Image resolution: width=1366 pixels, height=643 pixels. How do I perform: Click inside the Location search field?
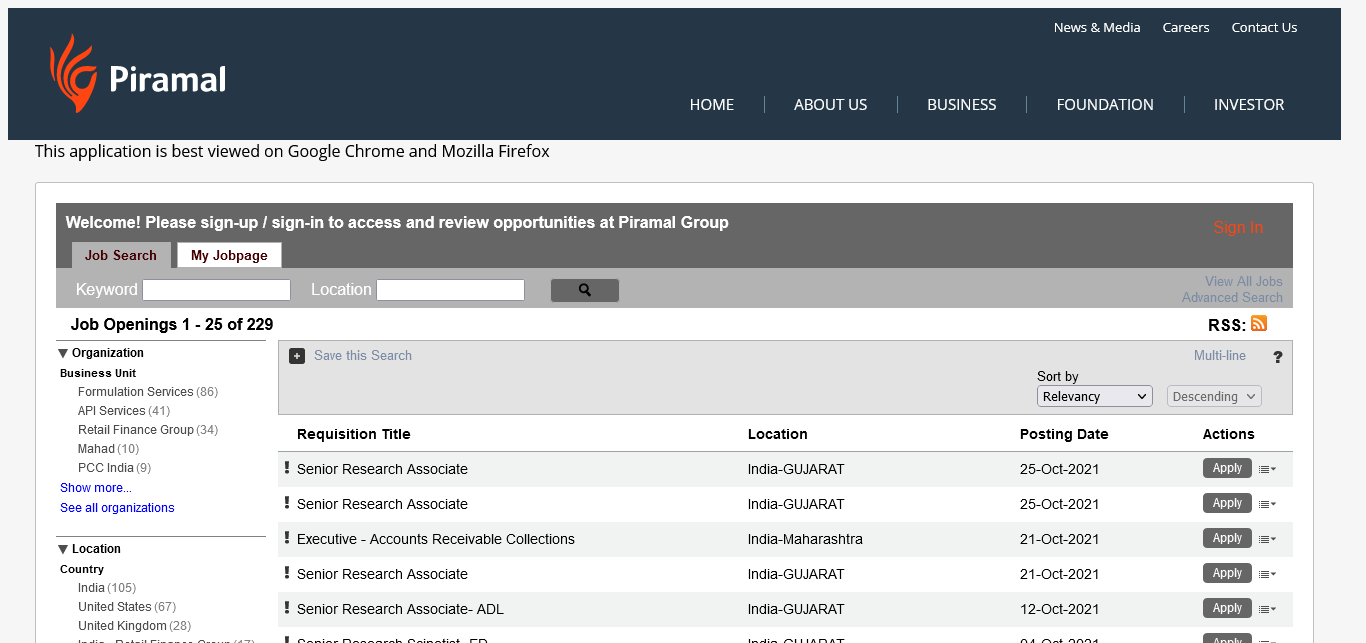450,290
